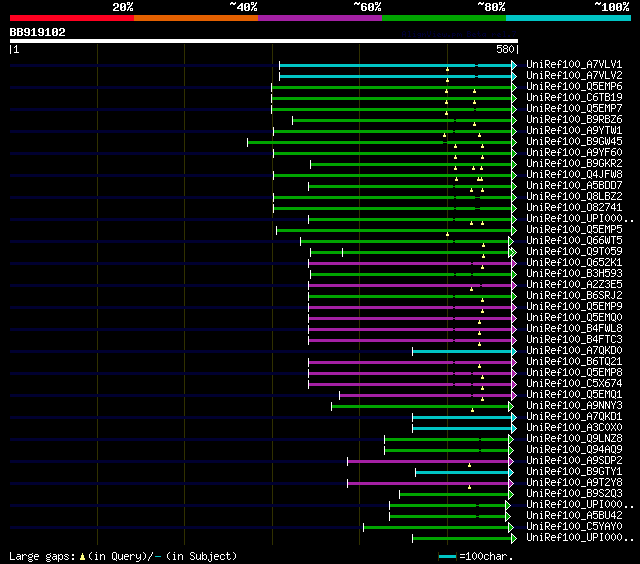
Task: Click the green alignment bar for B9GW45
Action: coord(380,142)
